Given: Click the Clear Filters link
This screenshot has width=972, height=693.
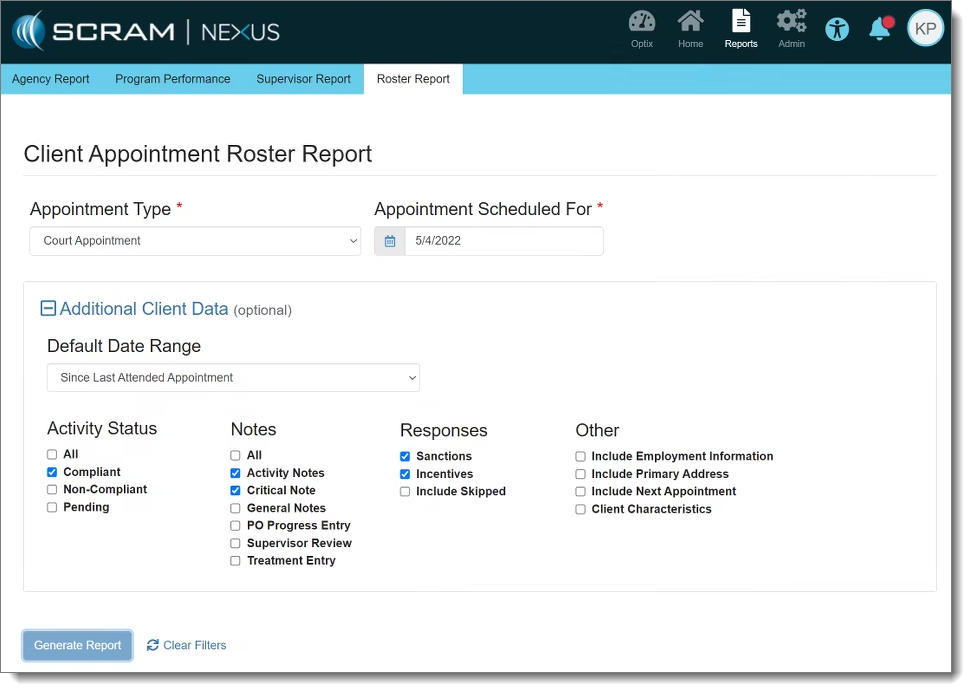Looking at the screenshot, I should [187, 646].
